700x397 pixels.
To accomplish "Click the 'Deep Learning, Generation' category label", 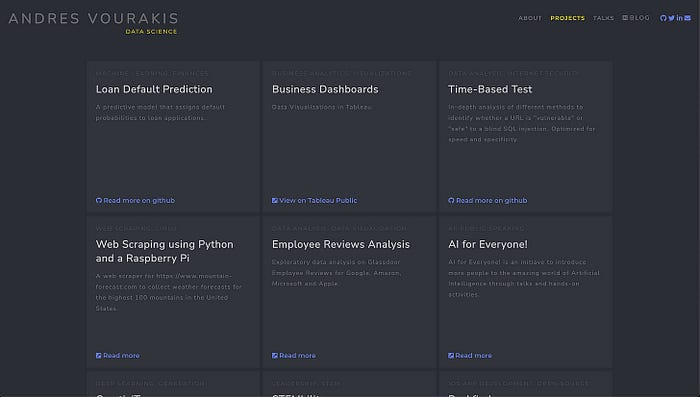I will 151,384.
